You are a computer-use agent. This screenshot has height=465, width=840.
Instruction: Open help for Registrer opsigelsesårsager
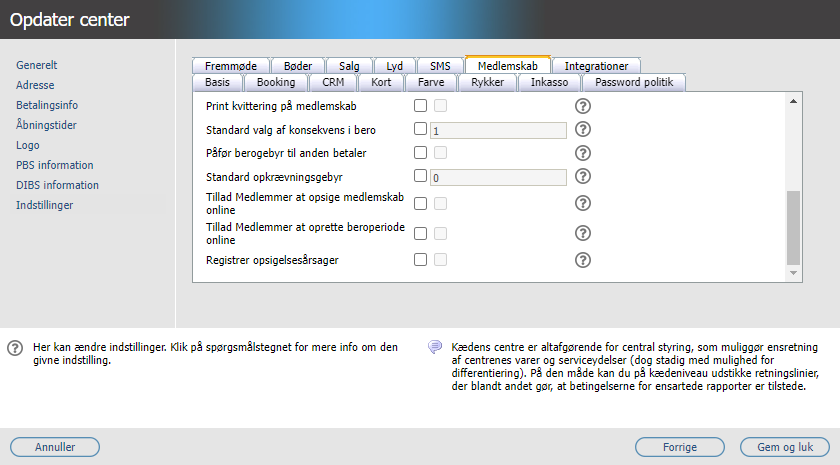point(583,260)
